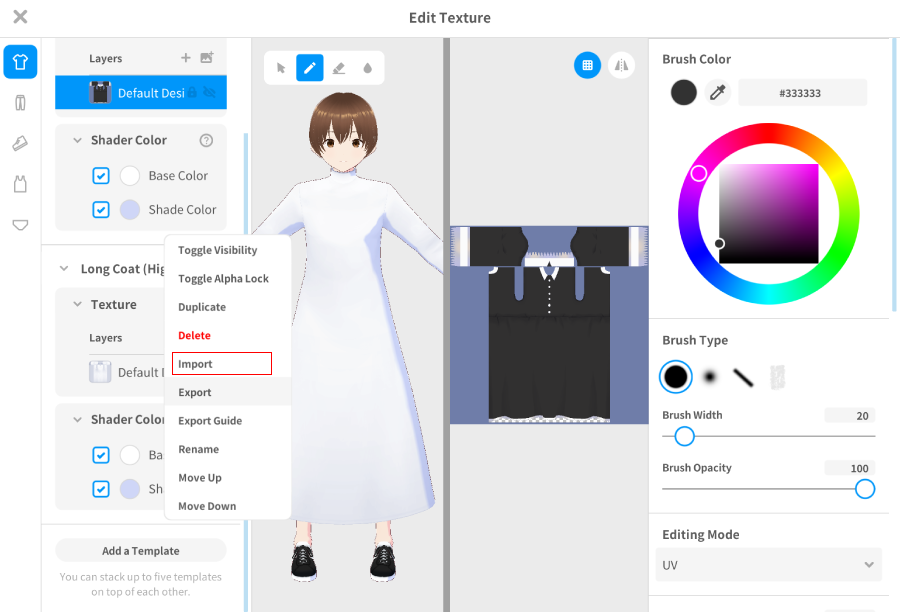This screenshot has width=900, height=612.
Task: Uncheck the top Shade Color checkbox
Action: (x=101, y=210)
